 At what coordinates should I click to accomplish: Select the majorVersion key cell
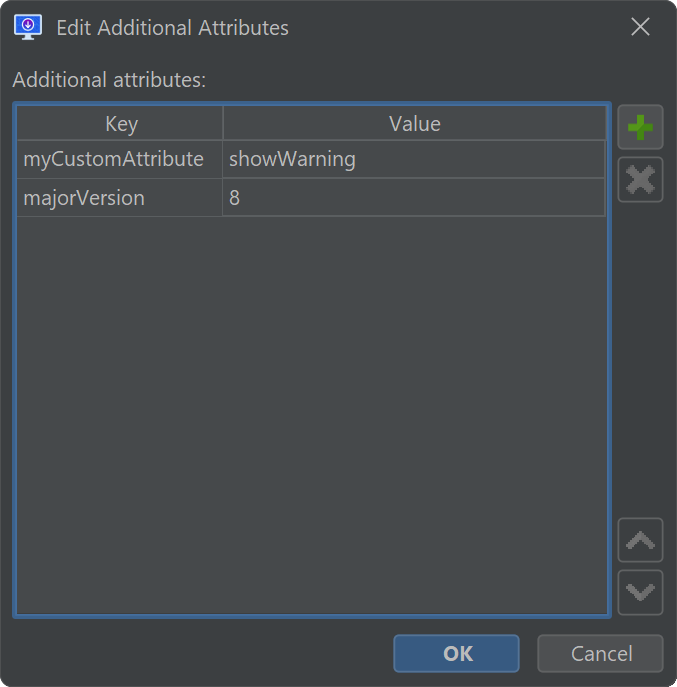120,198
